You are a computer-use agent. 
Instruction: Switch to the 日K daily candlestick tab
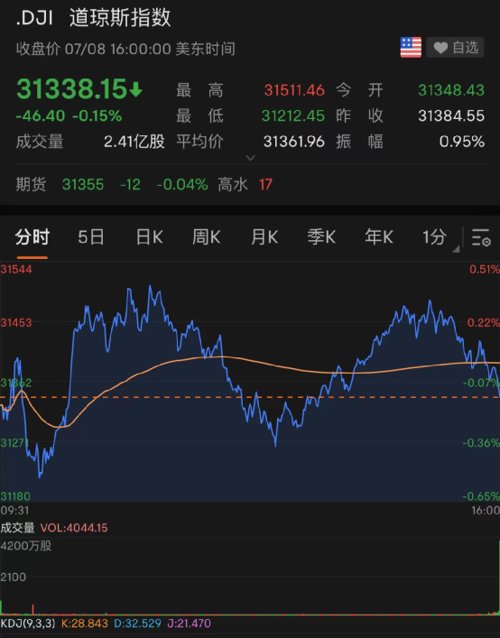tap(149, 237)
